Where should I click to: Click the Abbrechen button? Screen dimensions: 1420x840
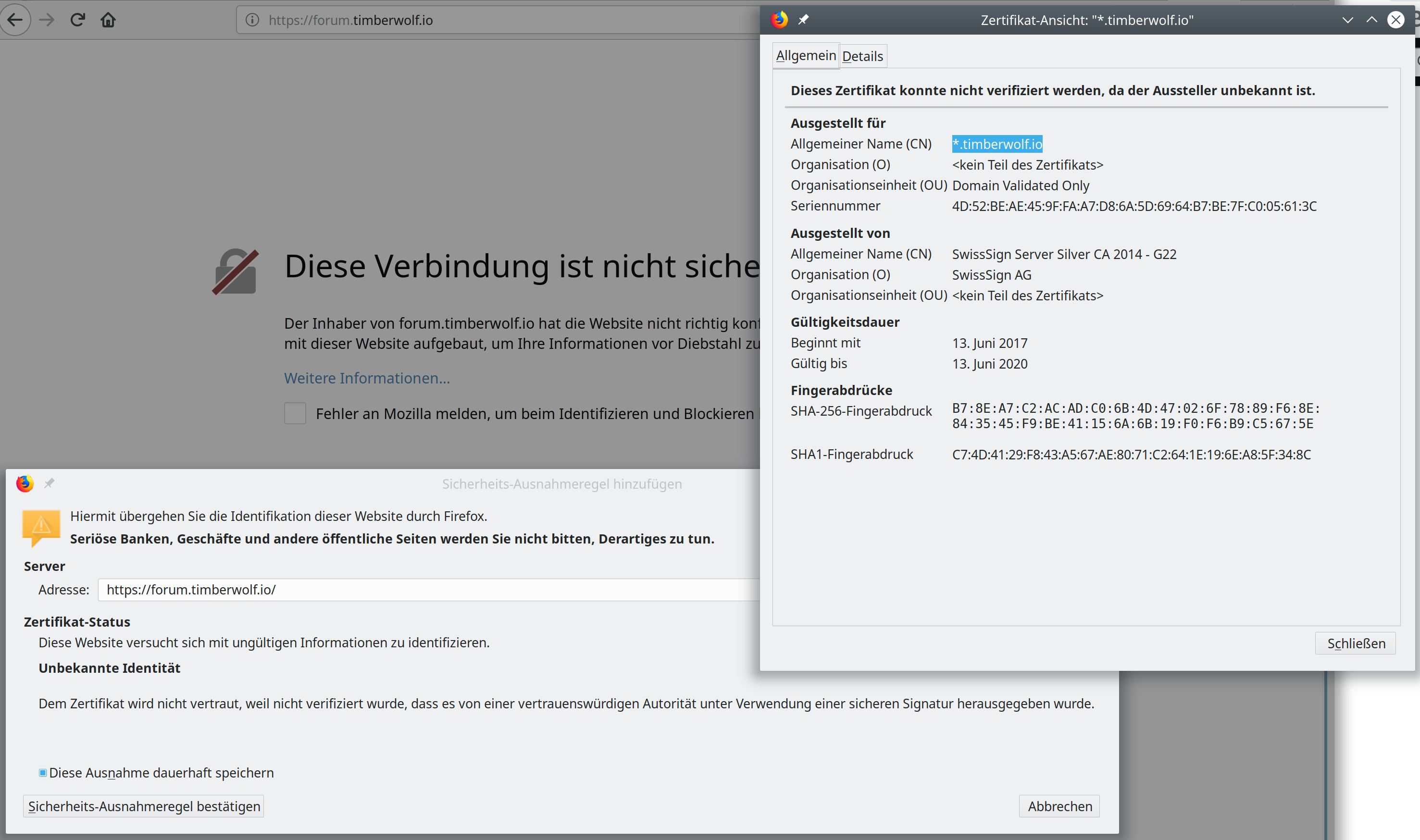[1059, 806]
